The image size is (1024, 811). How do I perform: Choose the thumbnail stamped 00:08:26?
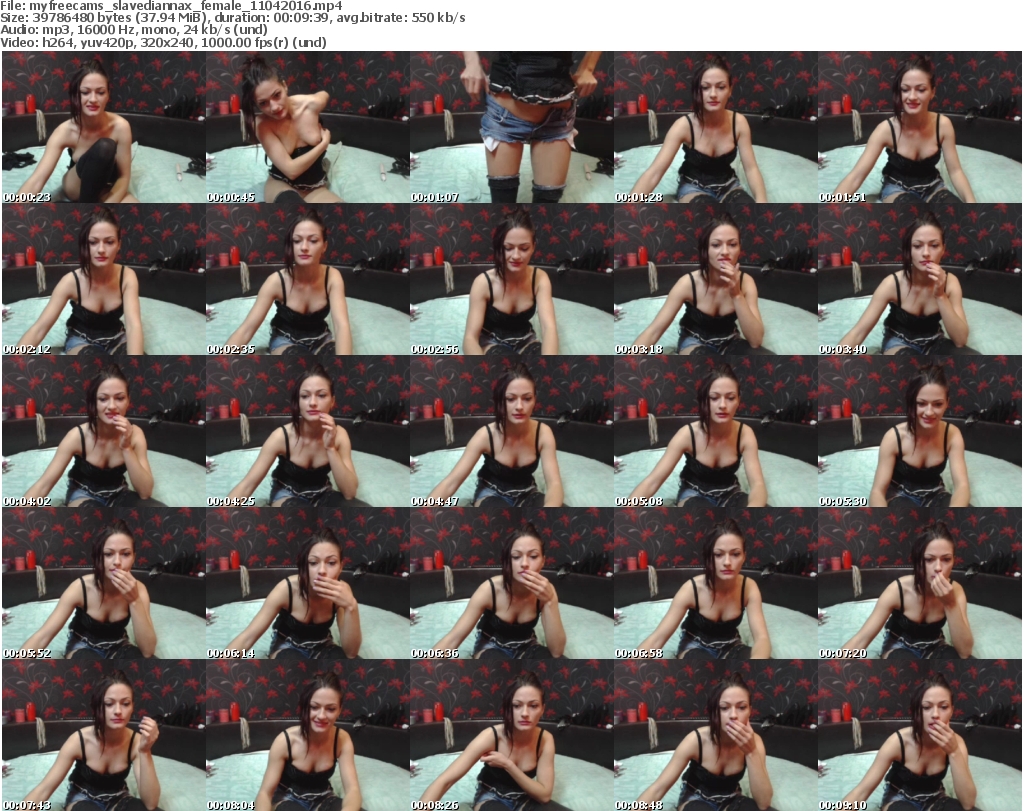(511, 735)
